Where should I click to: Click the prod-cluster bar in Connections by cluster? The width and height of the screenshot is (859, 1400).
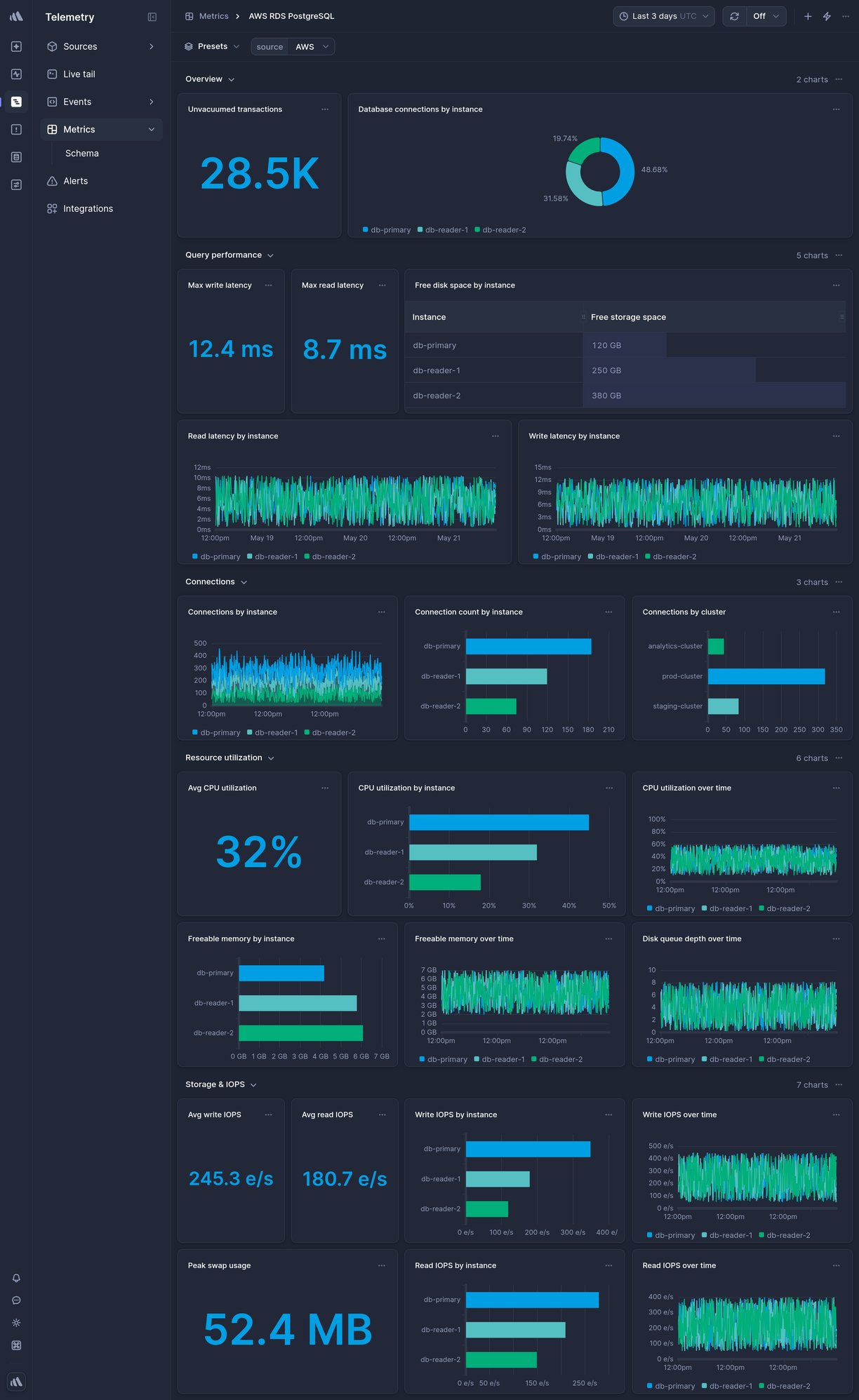pos(766,677)
